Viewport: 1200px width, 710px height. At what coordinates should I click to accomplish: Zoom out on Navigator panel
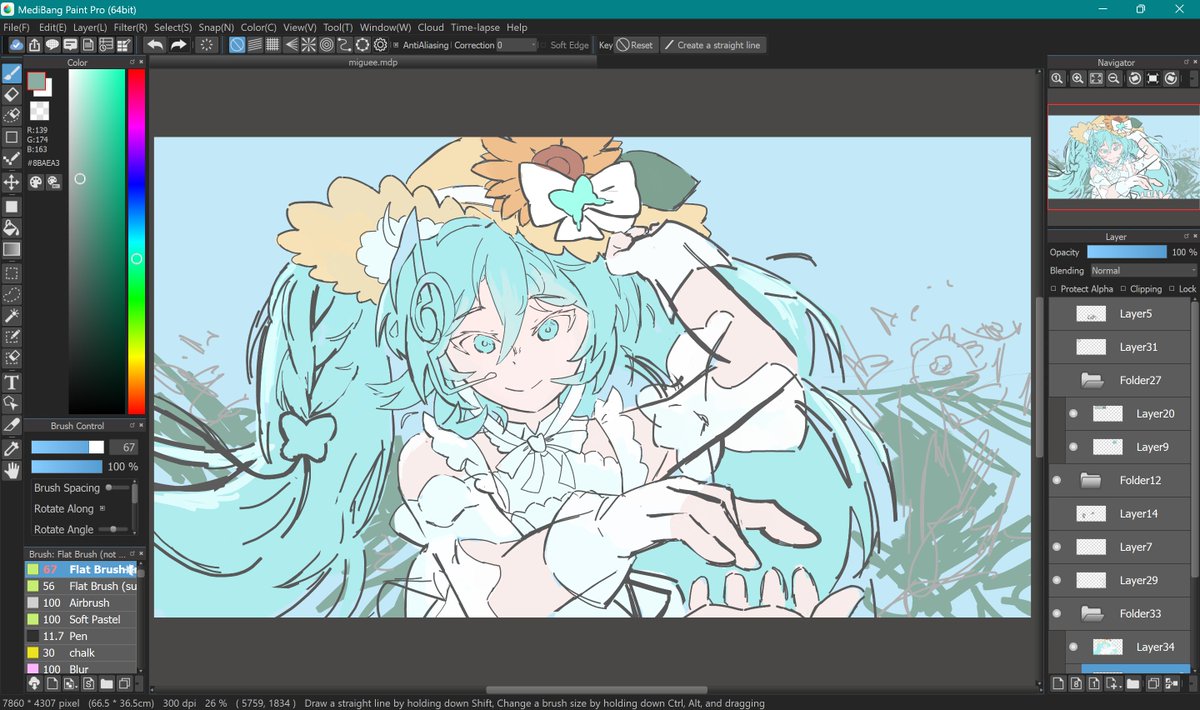click(1114, 78)
